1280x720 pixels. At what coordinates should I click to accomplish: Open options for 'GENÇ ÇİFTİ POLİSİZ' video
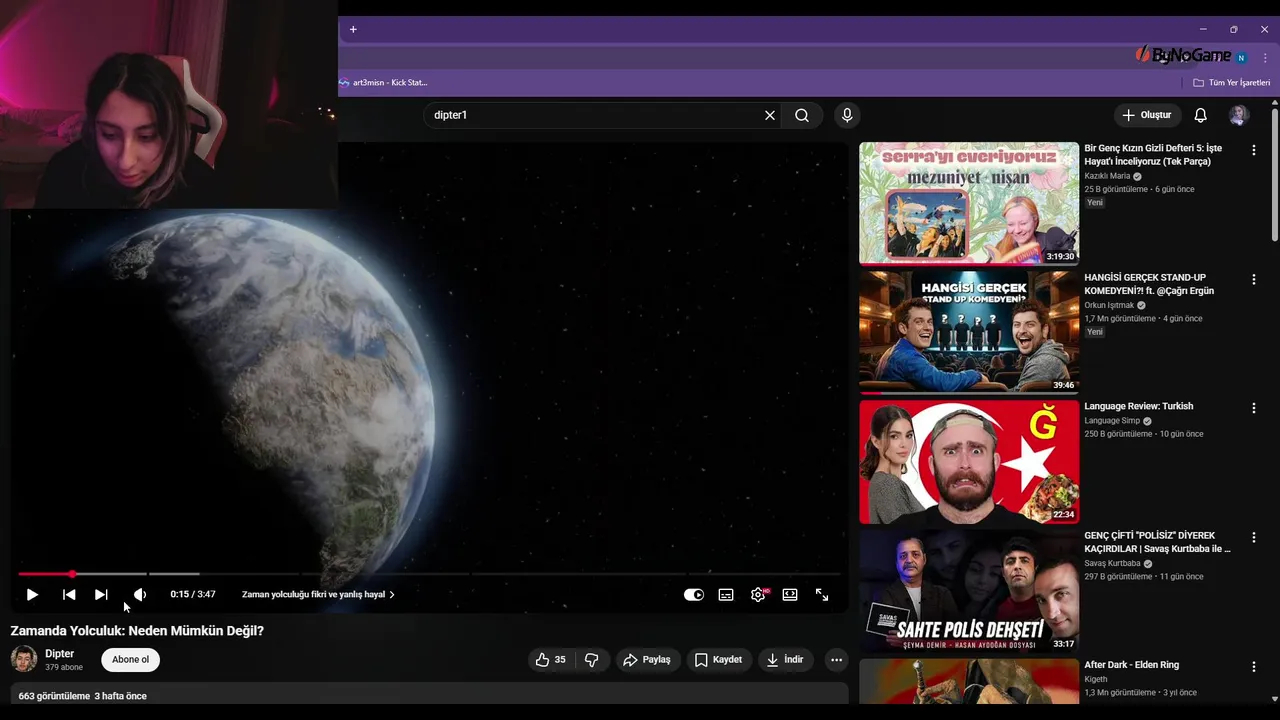point(1254,537)
